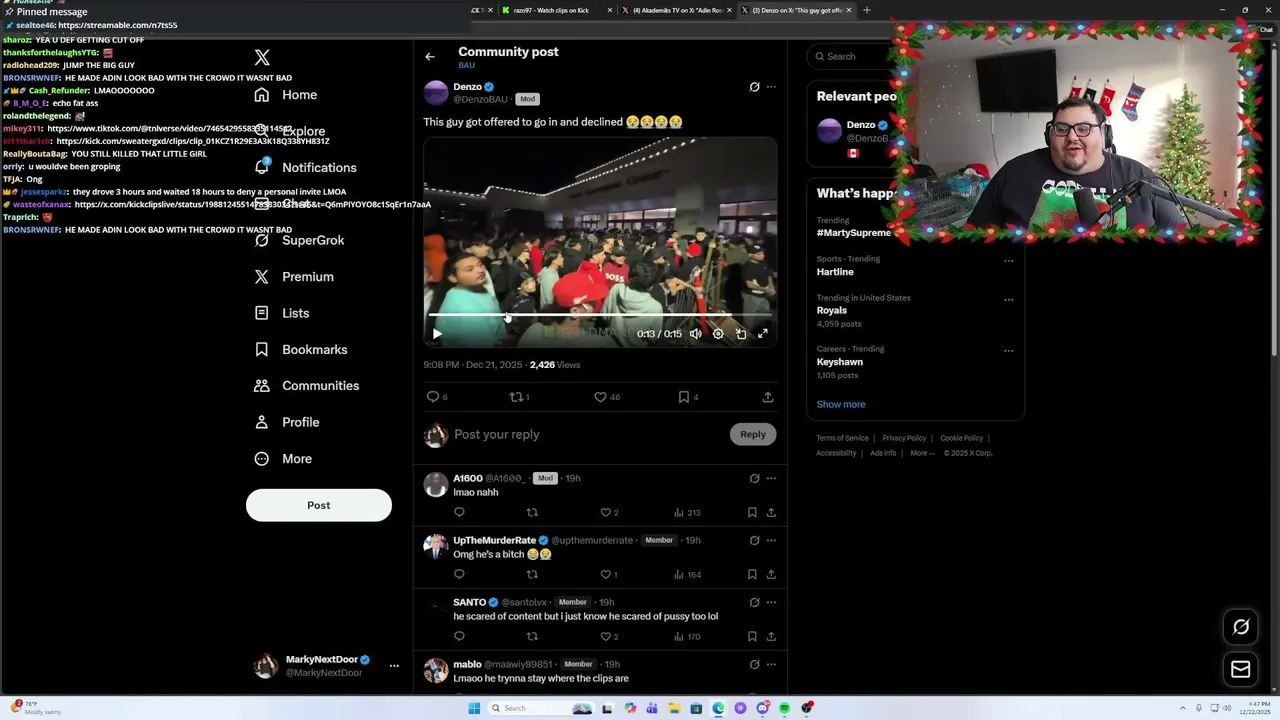The image size is (1280, 720).
Task: Open floating Grok button
Action: click(1241, 627)
